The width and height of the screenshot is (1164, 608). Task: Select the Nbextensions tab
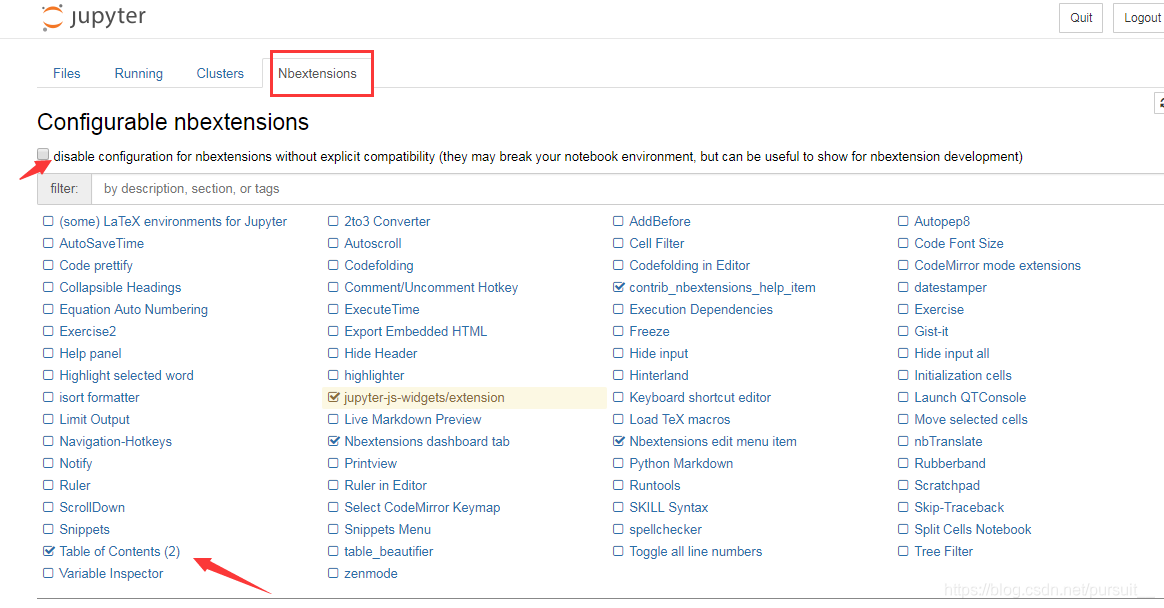coord(317,73)
